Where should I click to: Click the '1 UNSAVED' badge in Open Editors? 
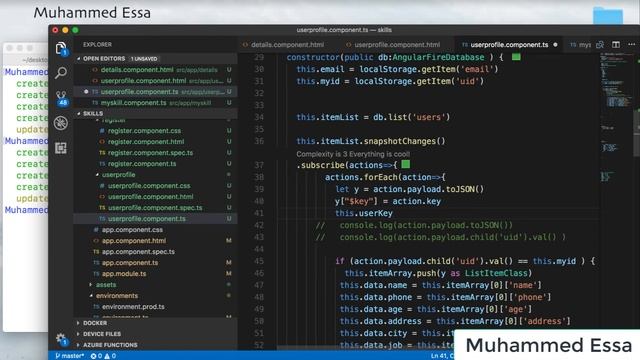pos(144,59)
